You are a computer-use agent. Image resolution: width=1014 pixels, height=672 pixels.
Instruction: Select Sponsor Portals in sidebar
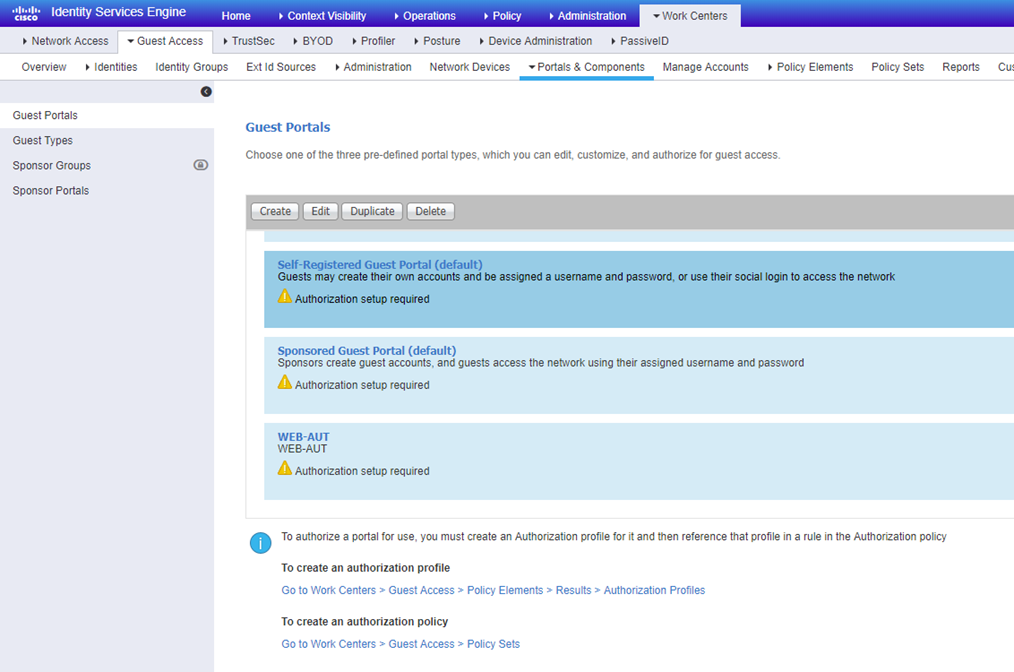107,191
